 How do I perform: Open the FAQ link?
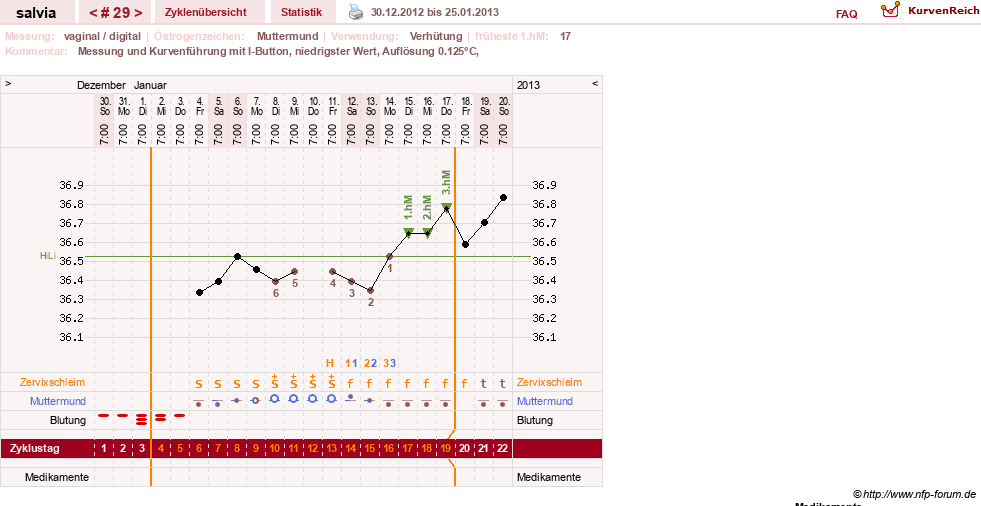click(x=846, y=14)
